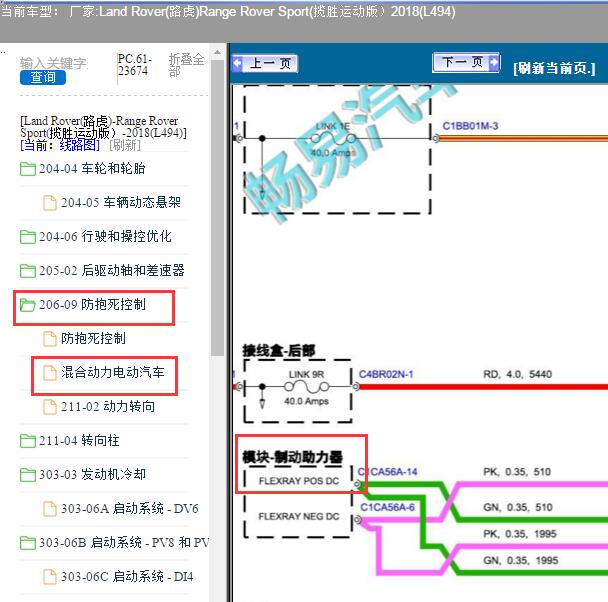The image size is (608, 602).
Task: Click page icon beside 防抱死控制 document
Action: 50,338
